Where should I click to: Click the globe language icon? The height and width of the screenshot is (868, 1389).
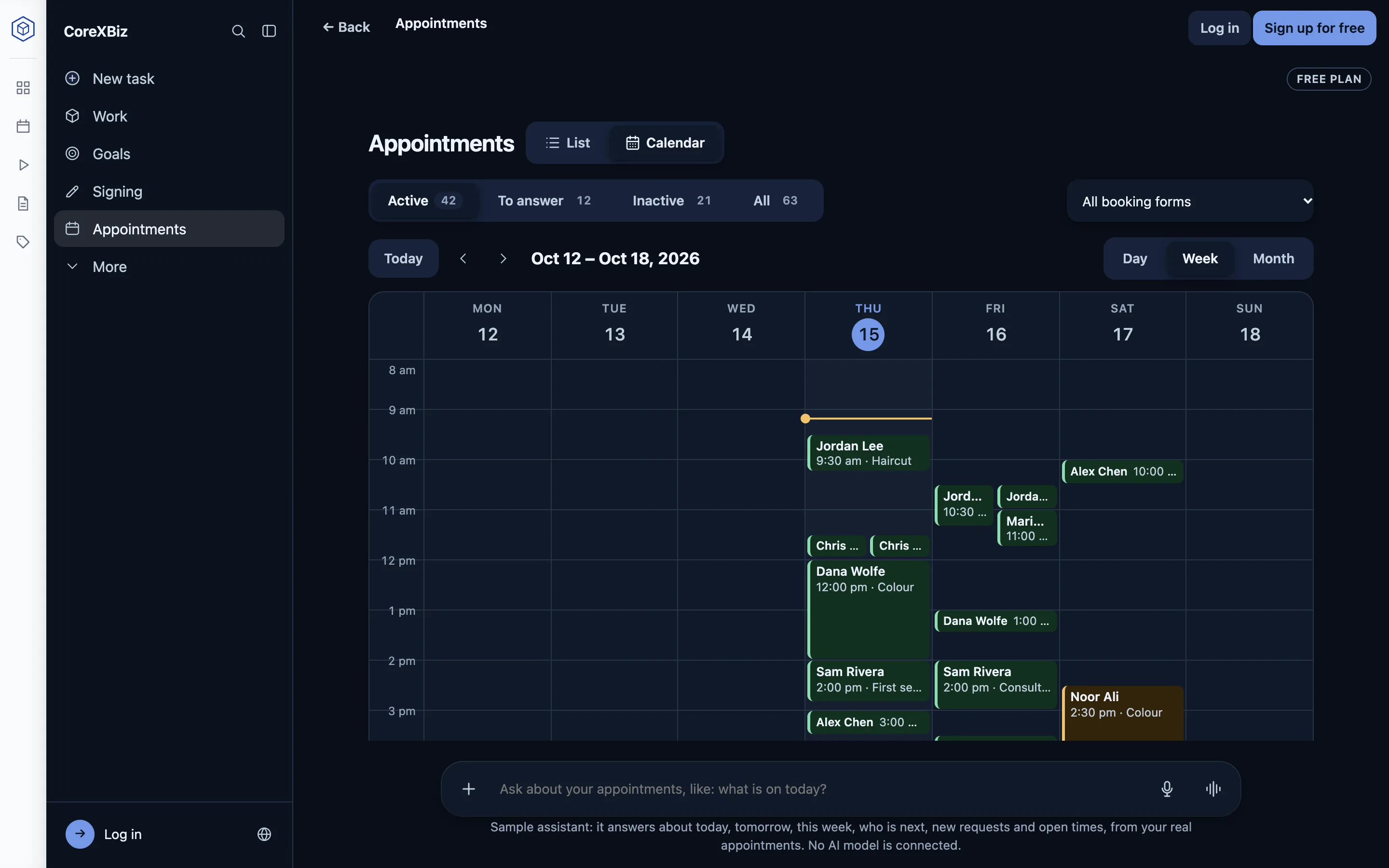264,834
